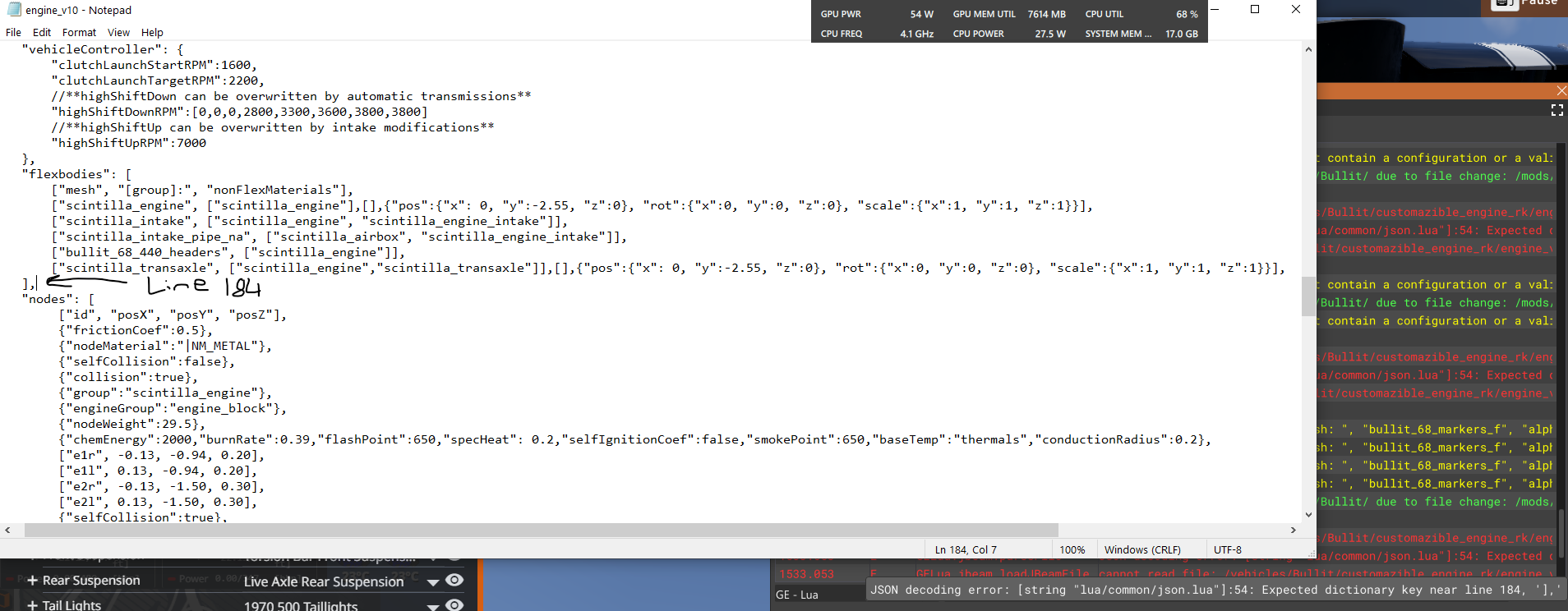The height and width of the screenshot is (611, 1568).
Task: Click the 100% zoom status text
Action: (1072, 550)
